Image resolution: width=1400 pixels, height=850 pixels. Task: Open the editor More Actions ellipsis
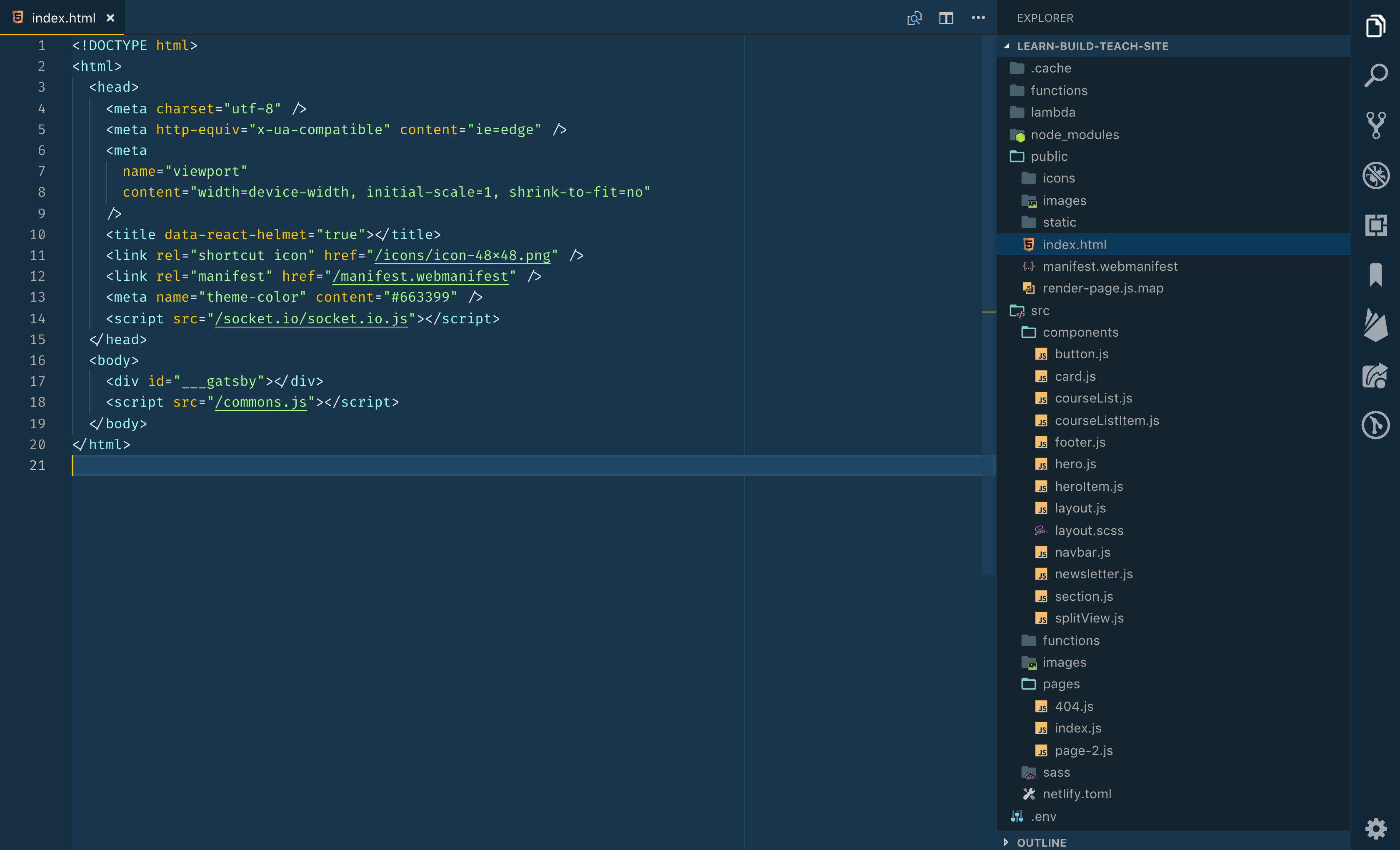[x=978, y=17]
